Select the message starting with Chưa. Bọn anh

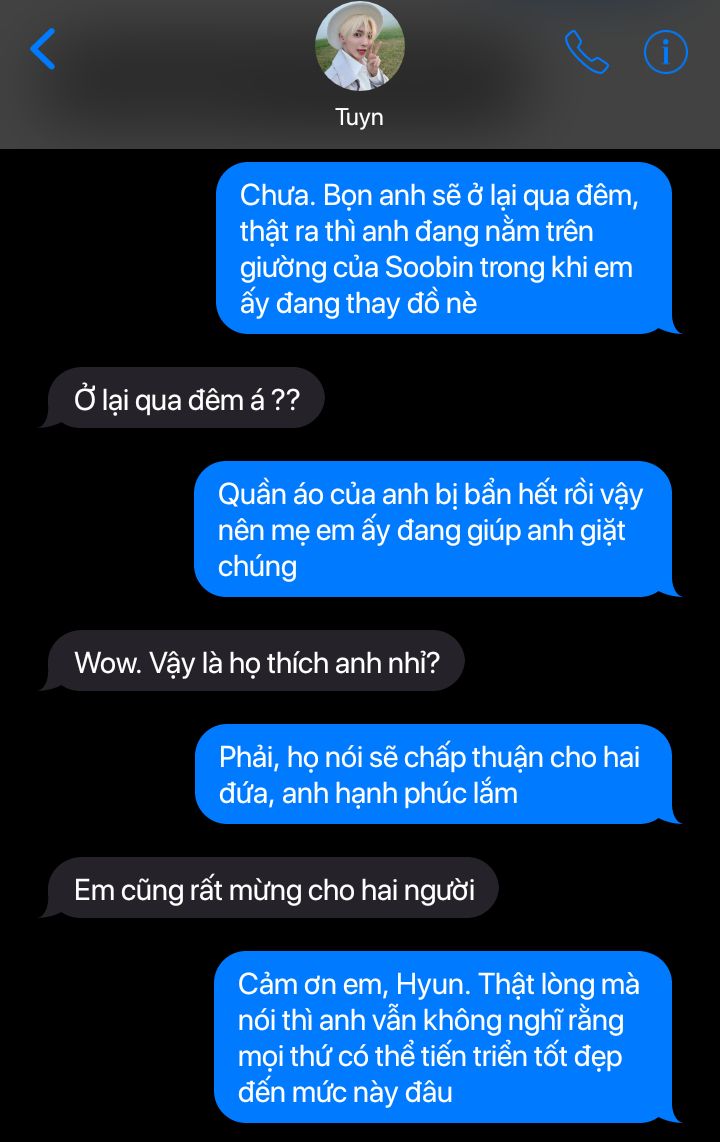(x=445, y=248)
